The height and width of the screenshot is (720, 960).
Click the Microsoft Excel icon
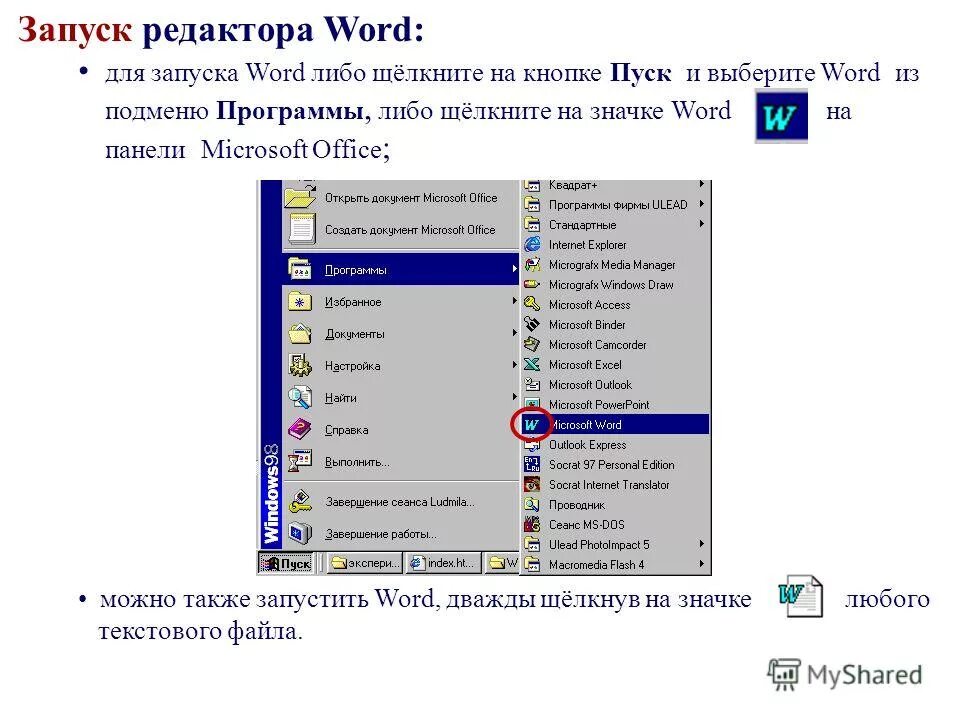coord(532,365)
